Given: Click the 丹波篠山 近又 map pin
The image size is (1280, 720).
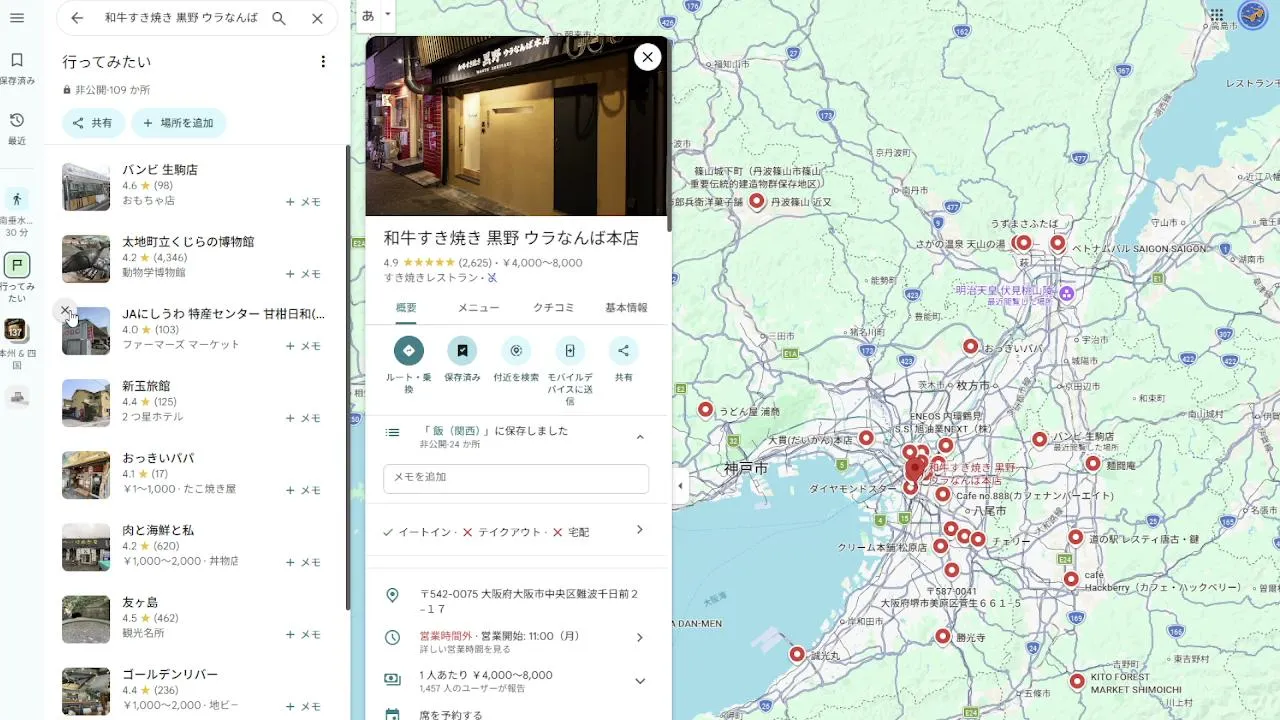Looking at the screenshot, I should (757, 201).
